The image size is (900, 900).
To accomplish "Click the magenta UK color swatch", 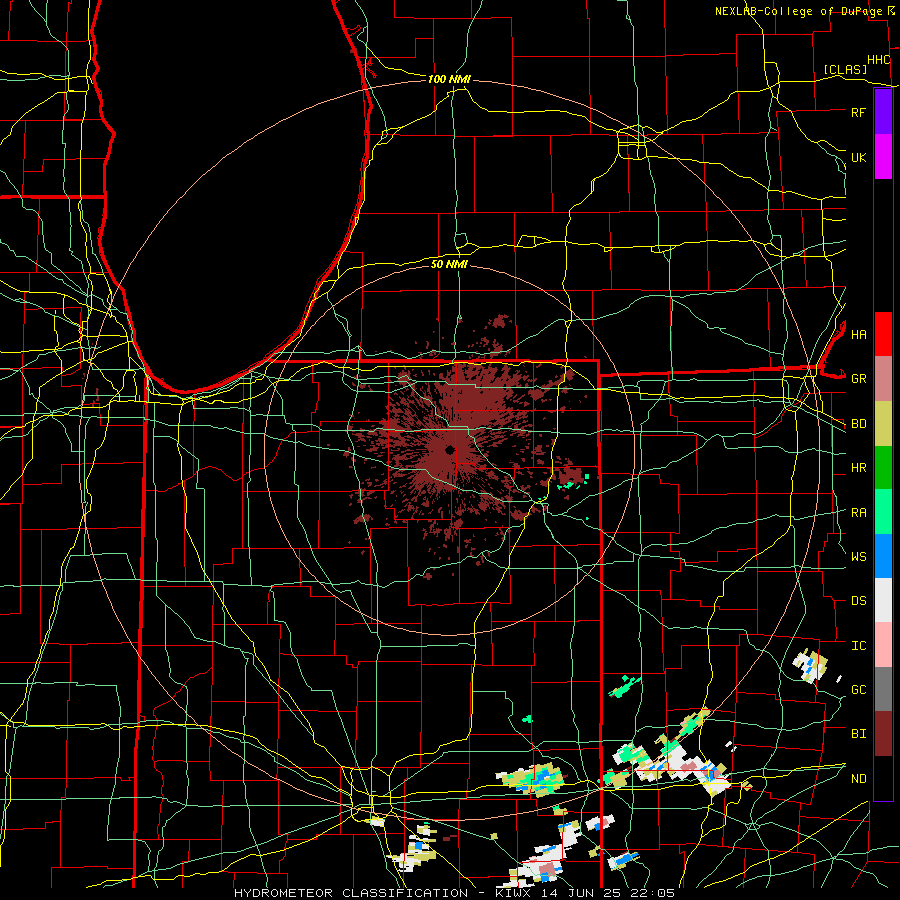I will [883, 157].
